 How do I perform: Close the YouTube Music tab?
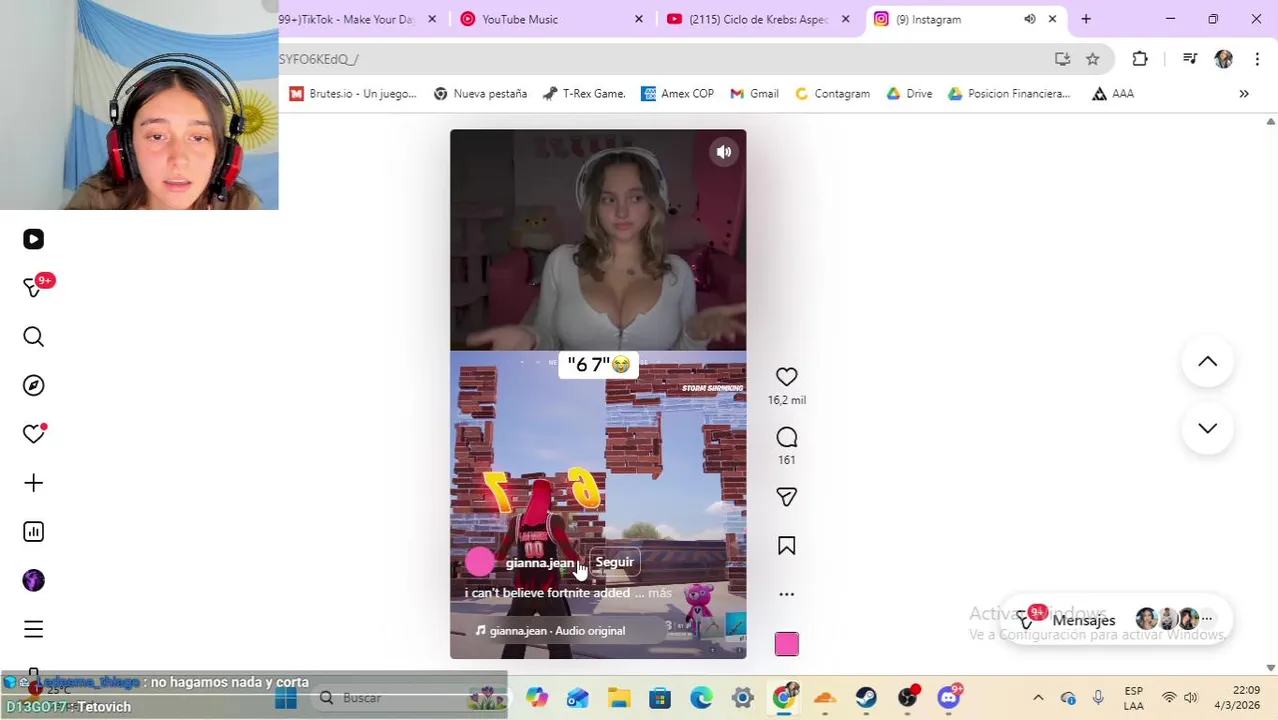[639, 19]
